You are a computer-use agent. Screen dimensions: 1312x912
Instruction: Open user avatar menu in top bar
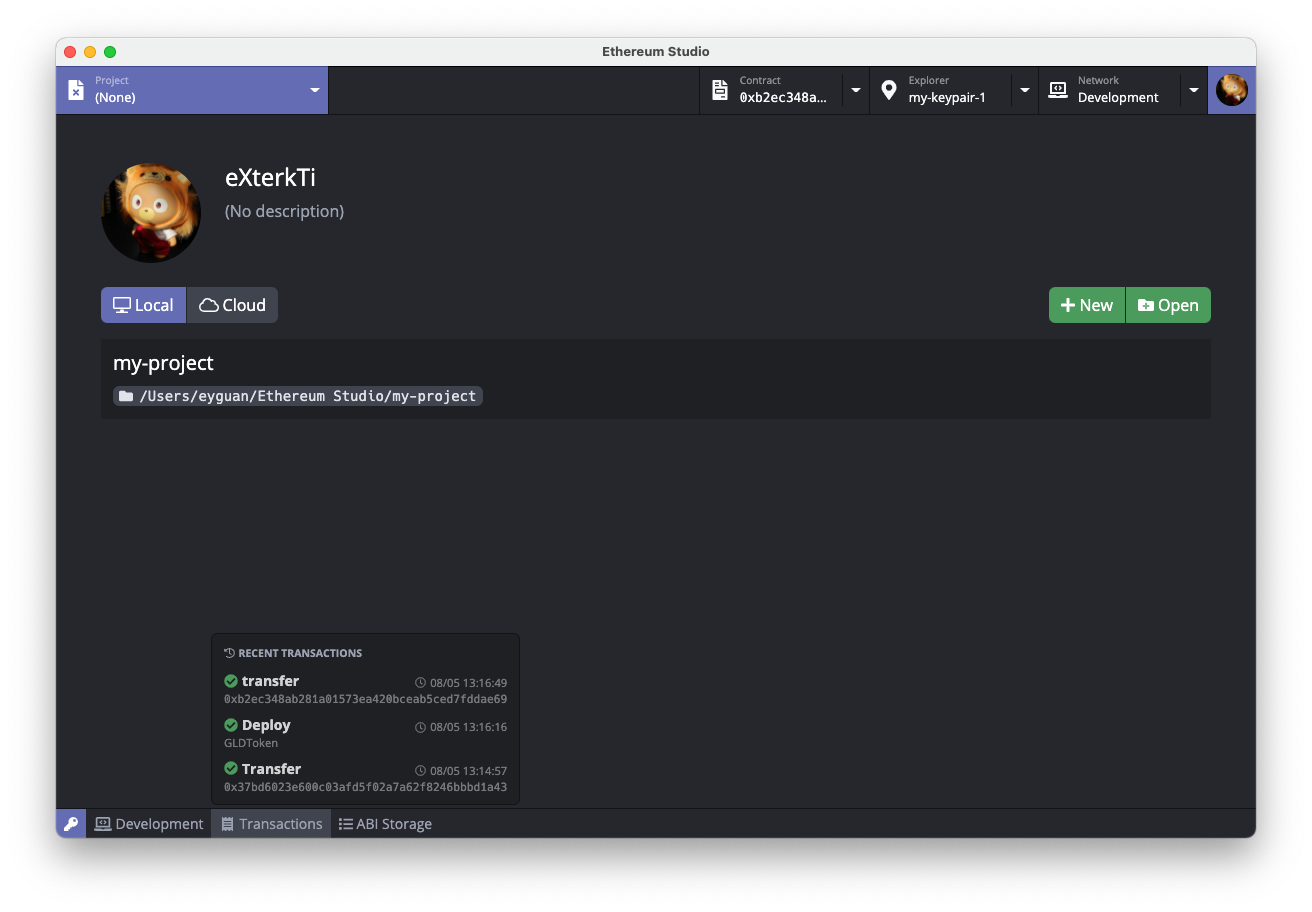(1232, 90)
